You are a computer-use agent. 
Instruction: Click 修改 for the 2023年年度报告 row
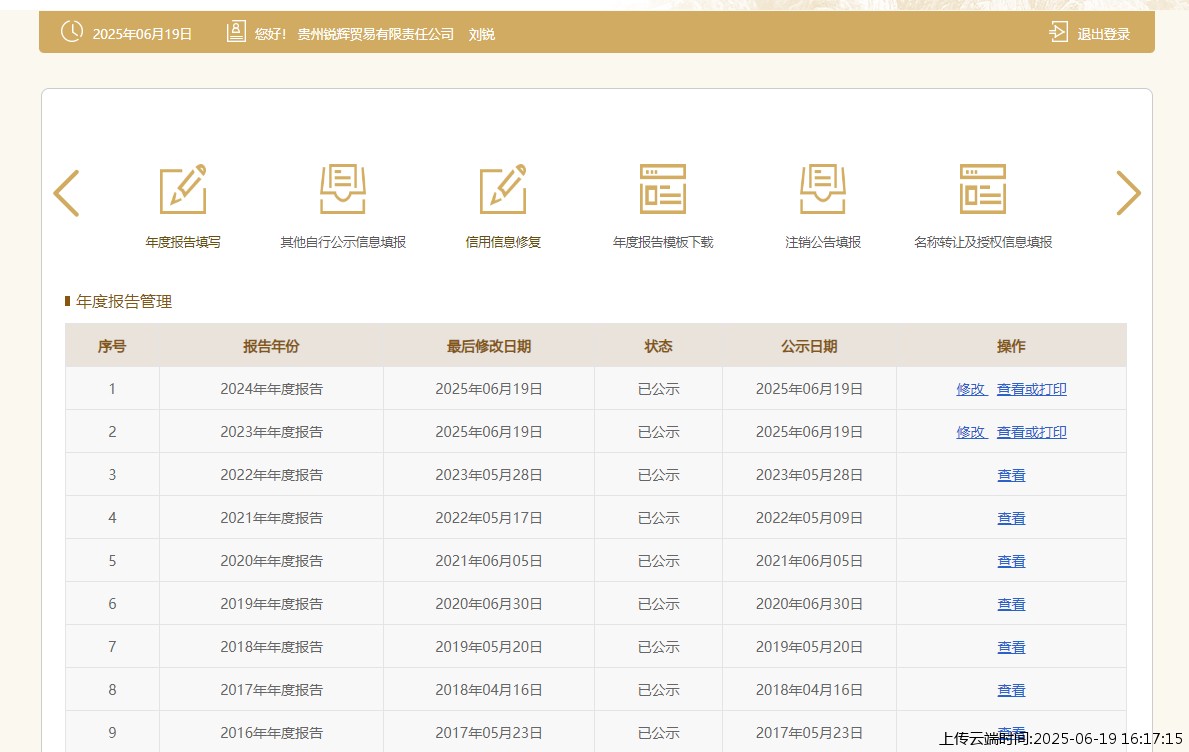point(971,432)
